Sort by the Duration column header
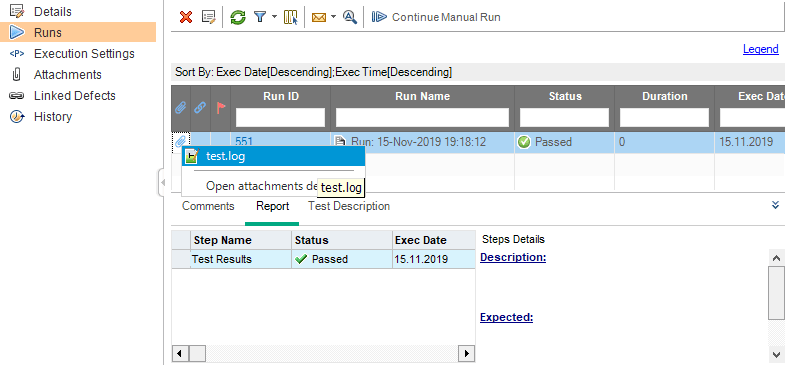 [665, 96]
